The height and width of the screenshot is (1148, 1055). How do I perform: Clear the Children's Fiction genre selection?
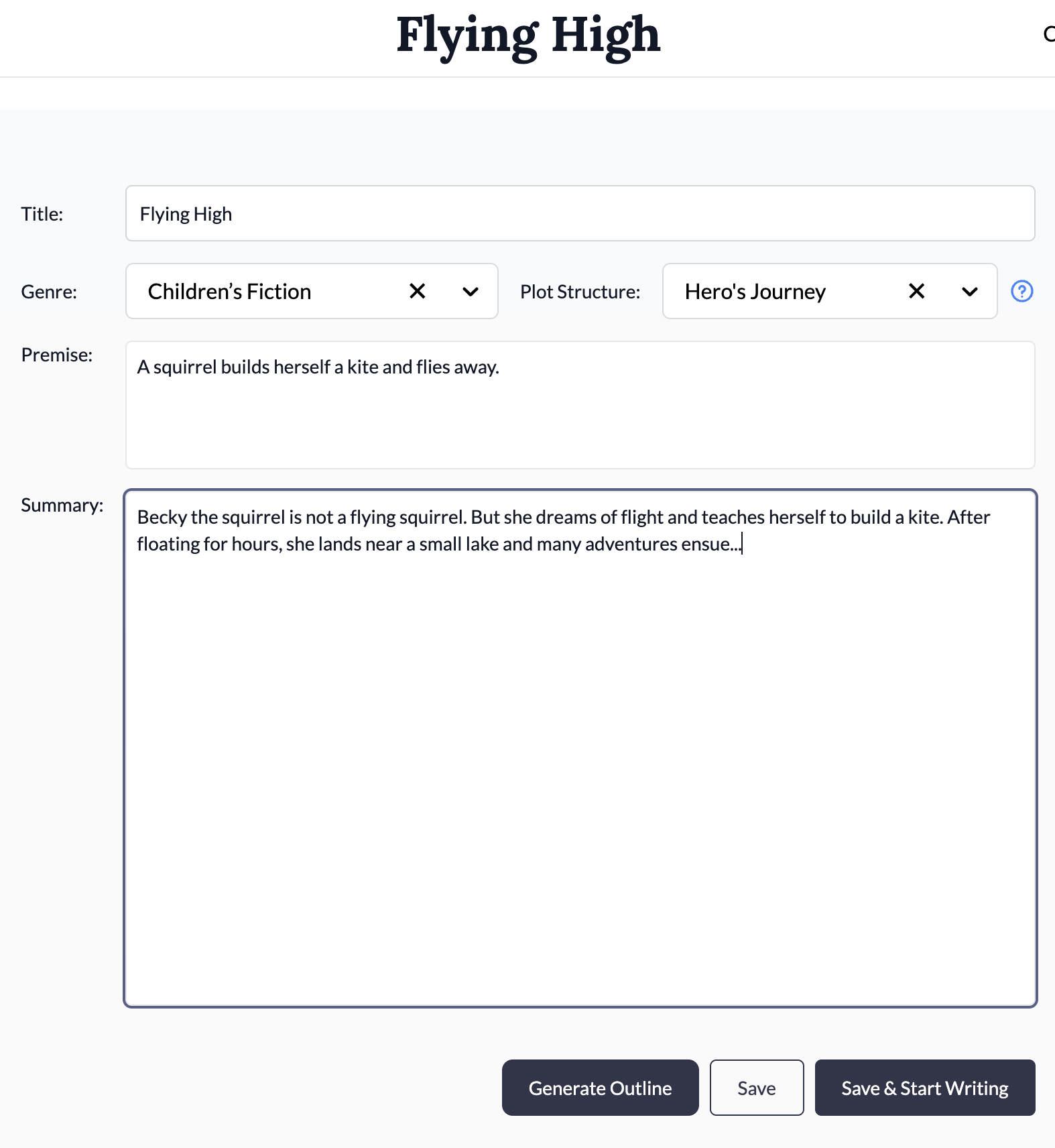(417, 291)
